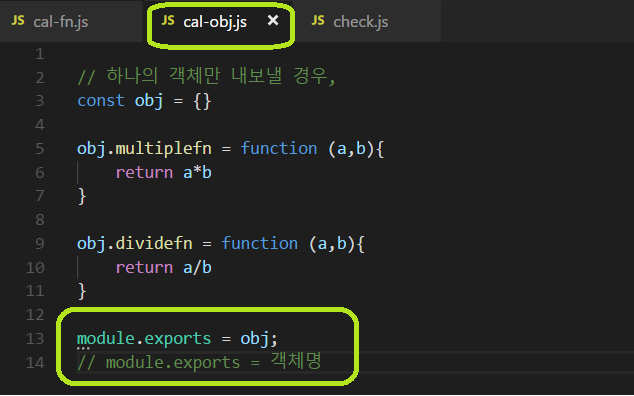Image resolution: width=634 pixels, height=396 pixels.
Task: Click the closing brace on line 11
Action: [x=82, y=291]
